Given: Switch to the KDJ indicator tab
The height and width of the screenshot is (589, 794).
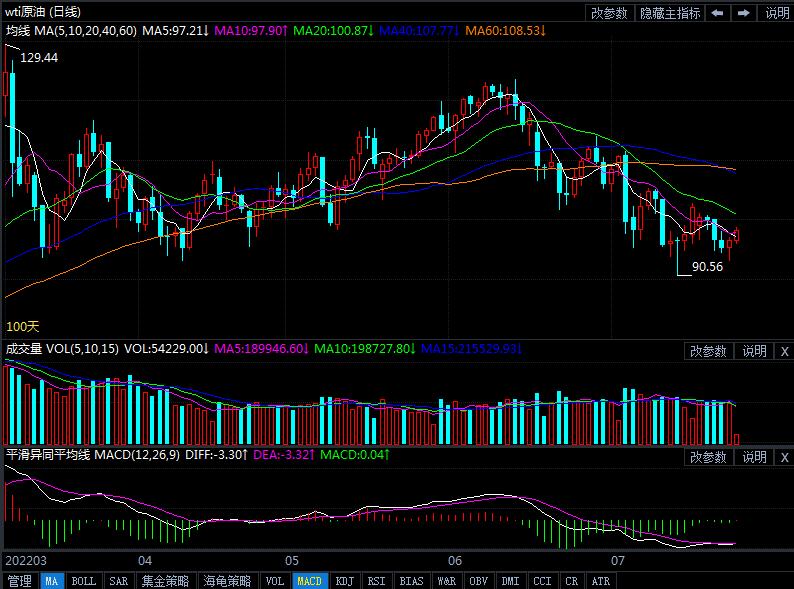Looking at the screenshot, I should click(x=344, y=581).
